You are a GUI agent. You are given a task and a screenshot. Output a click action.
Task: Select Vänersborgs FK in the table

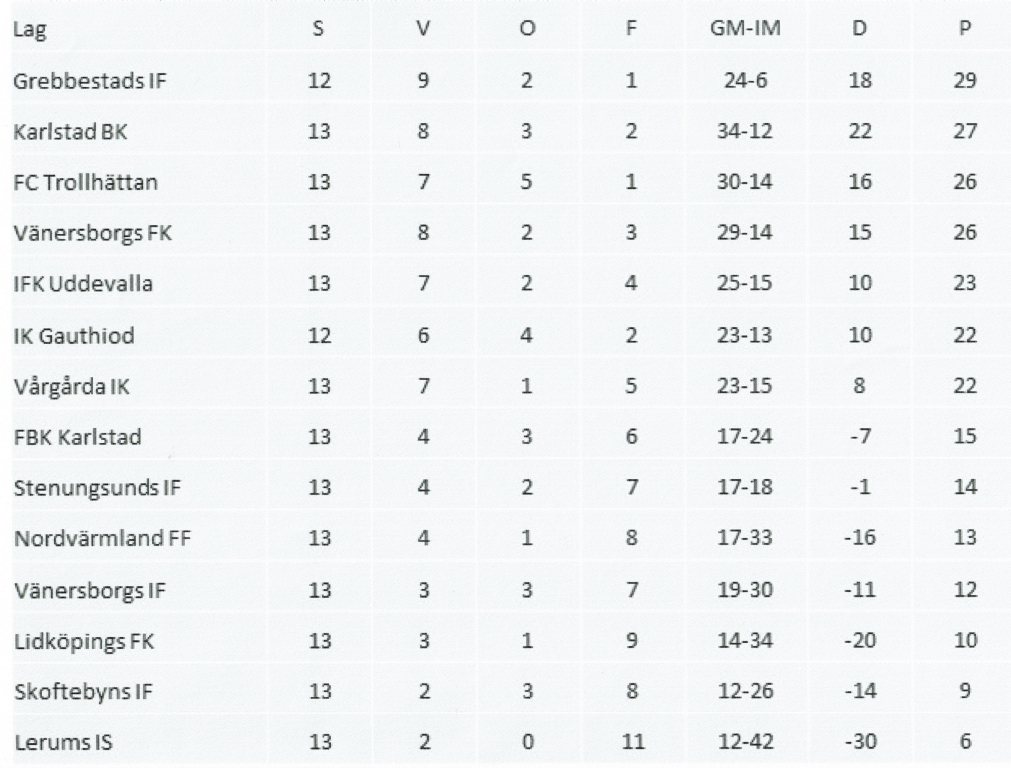(x=92, y=233)
